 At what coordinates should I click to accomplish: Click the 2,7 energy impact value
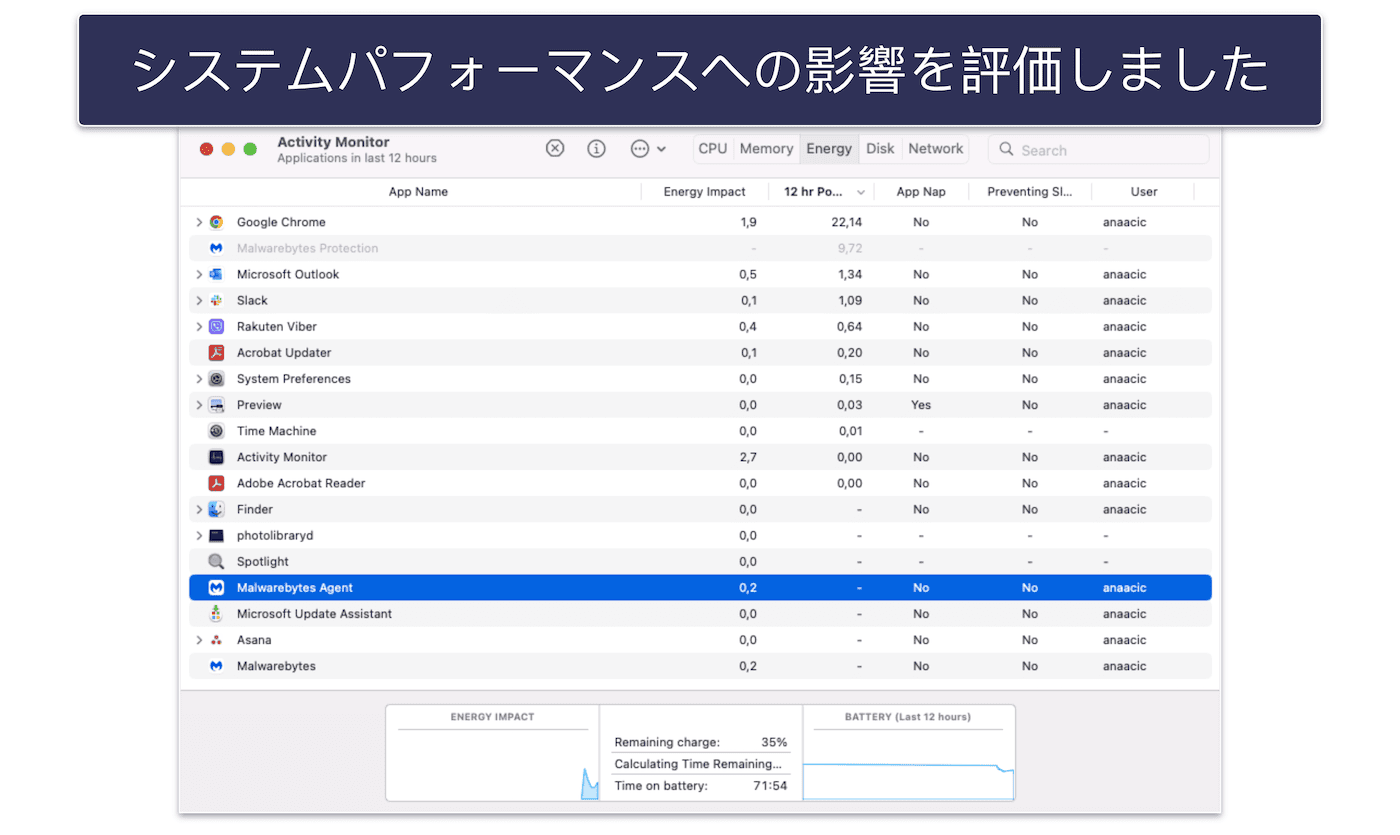click(x=747, y=457)
